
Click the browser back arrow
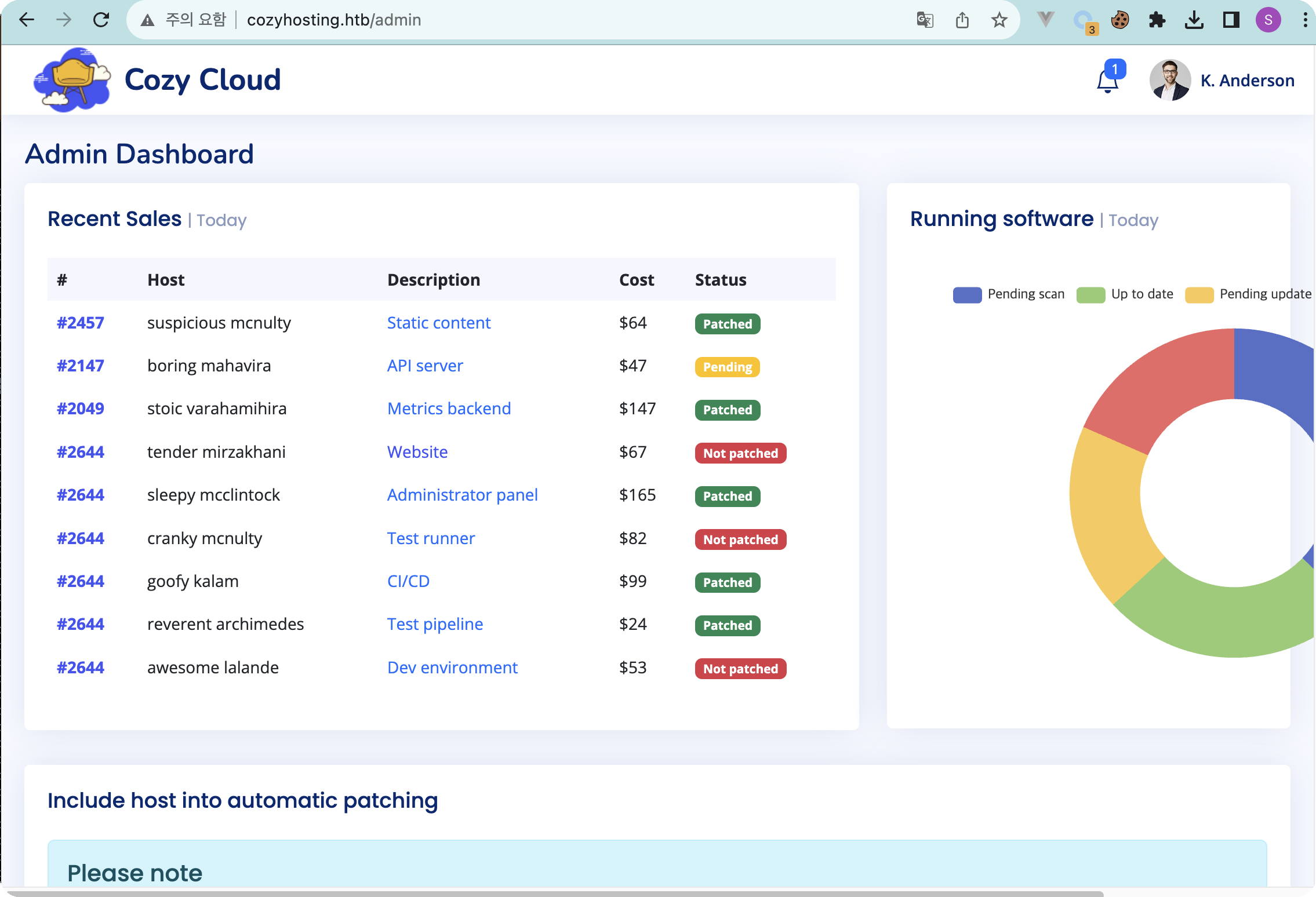coord(27,20)
